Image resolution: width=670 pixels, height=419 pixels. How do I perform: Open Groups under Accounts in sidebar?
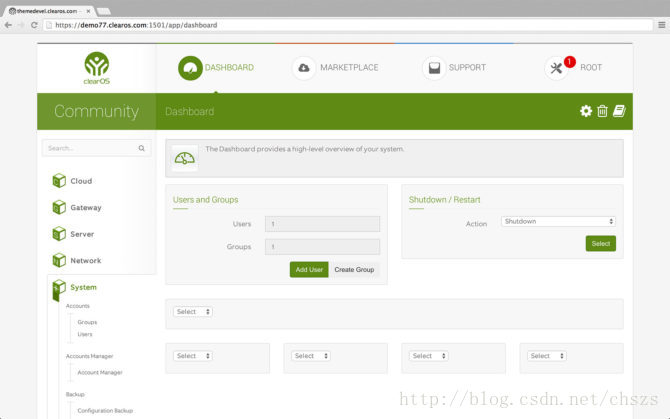pos(87,322)
